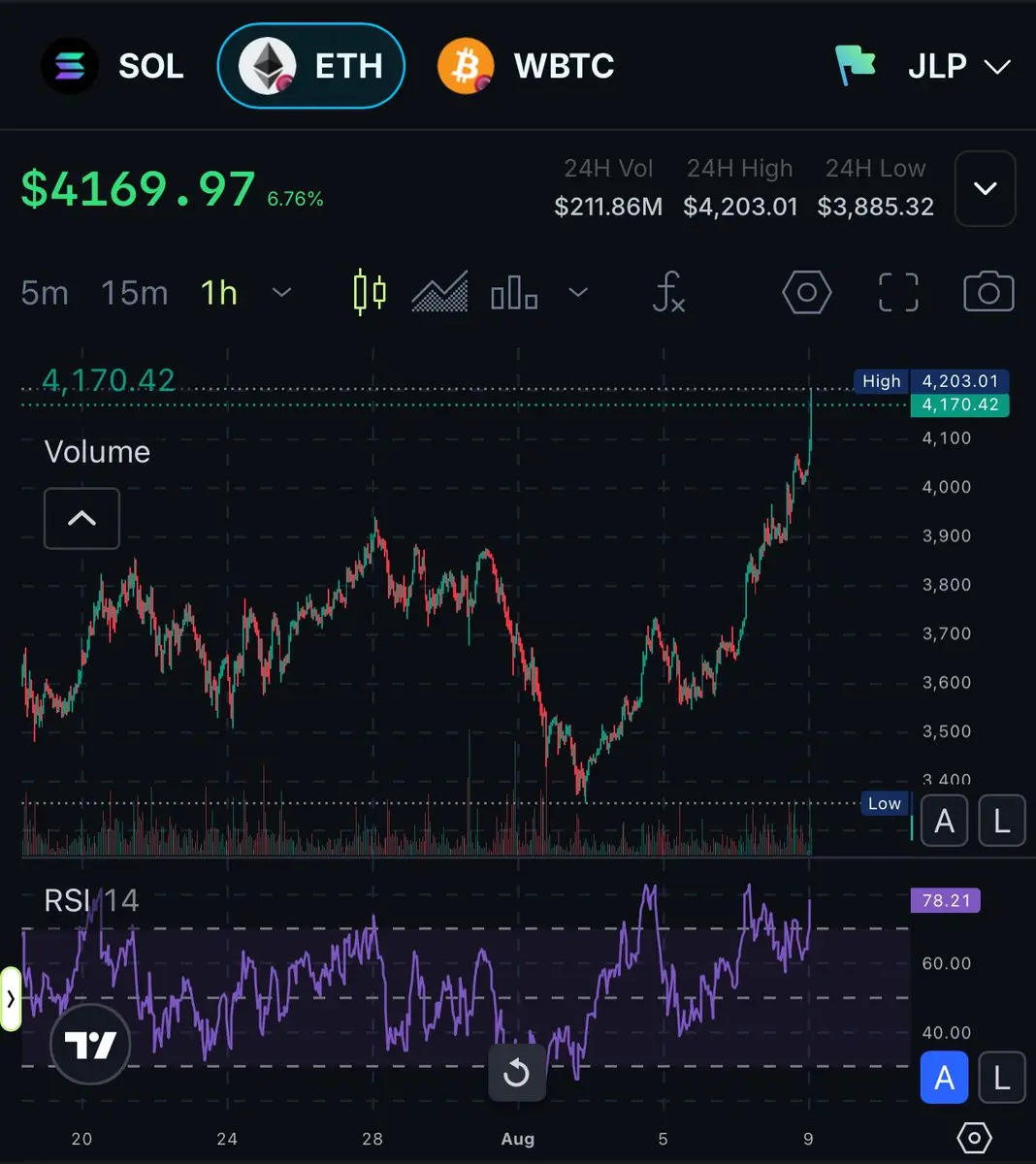Switch chart to 1h timeframe
The height and width of the screenshot is (1164, 1036).
click(218, 292)
